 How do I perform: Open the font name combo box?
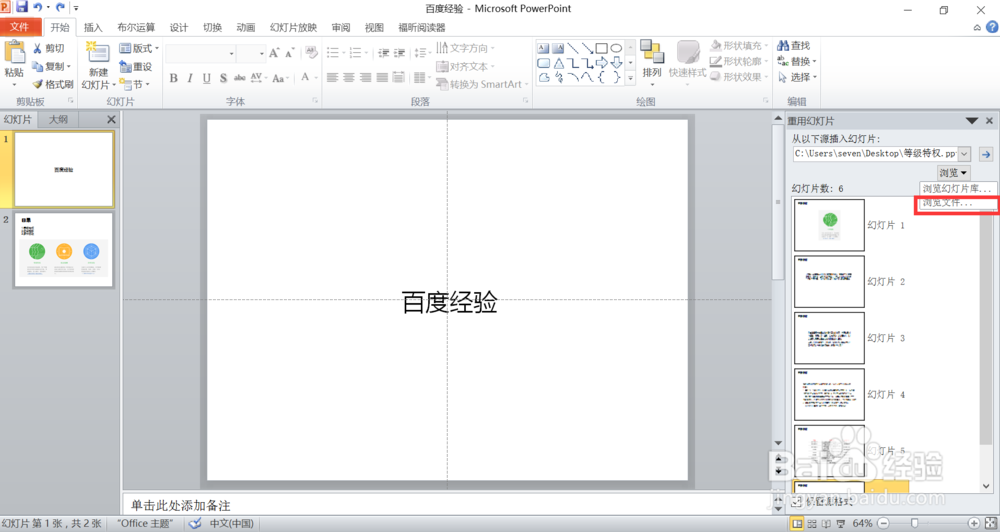pyautogui.click(x=200, y=54)
